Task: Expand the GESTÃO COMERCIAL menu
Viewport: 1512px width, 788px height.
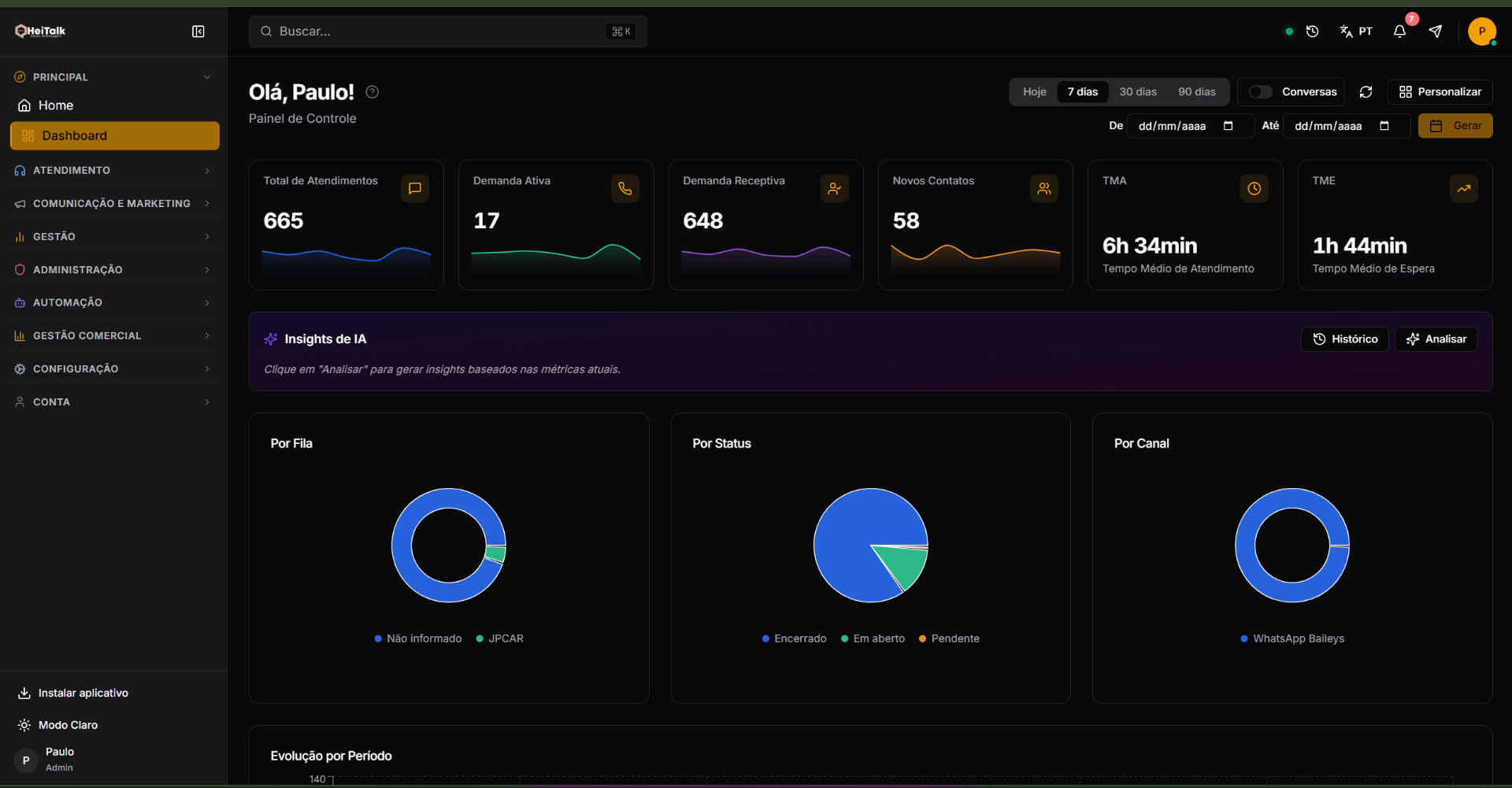Action: coord(114,335)
